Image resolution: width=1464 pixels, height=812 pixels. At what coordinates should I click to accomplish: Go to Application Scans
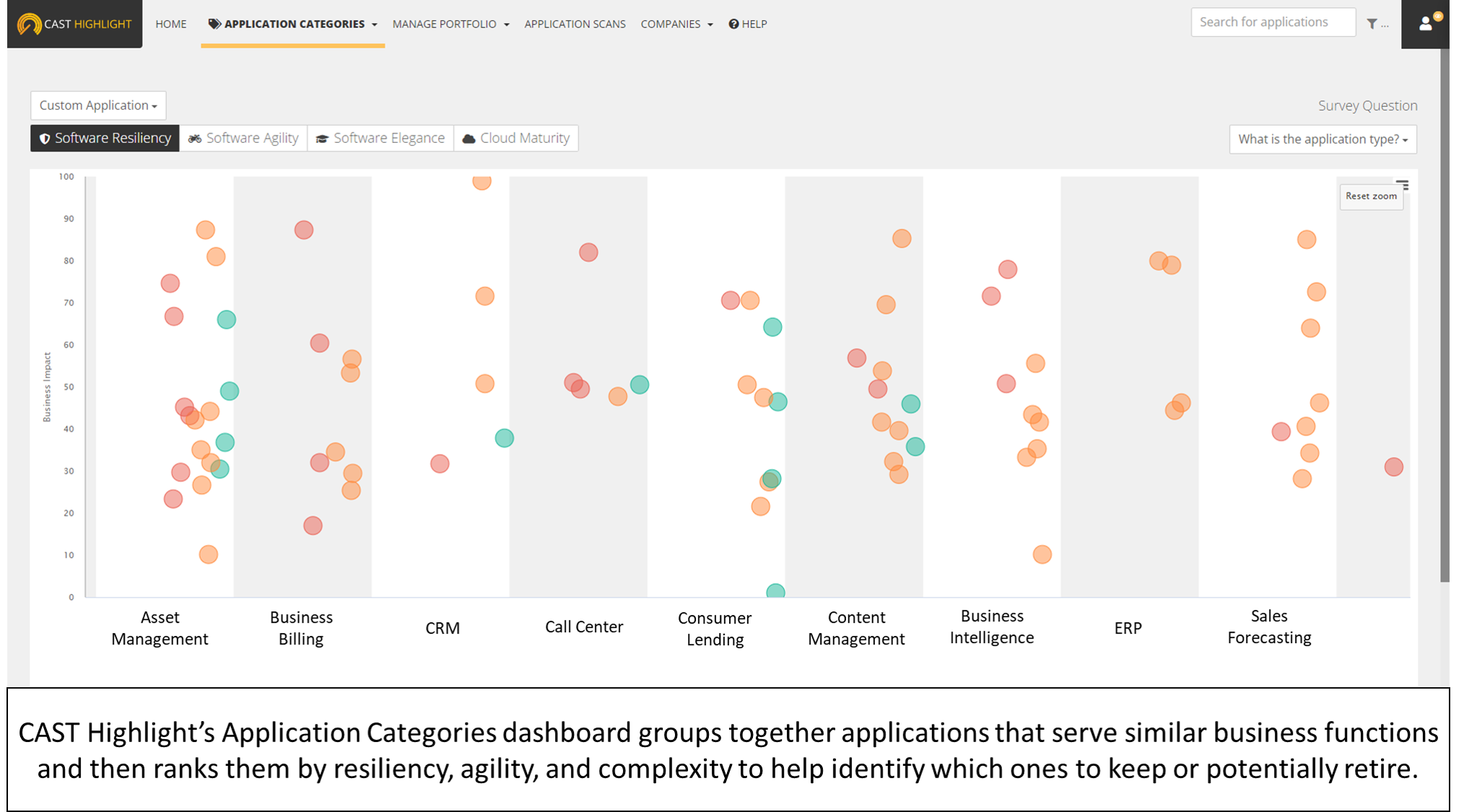tap(575, 24)
